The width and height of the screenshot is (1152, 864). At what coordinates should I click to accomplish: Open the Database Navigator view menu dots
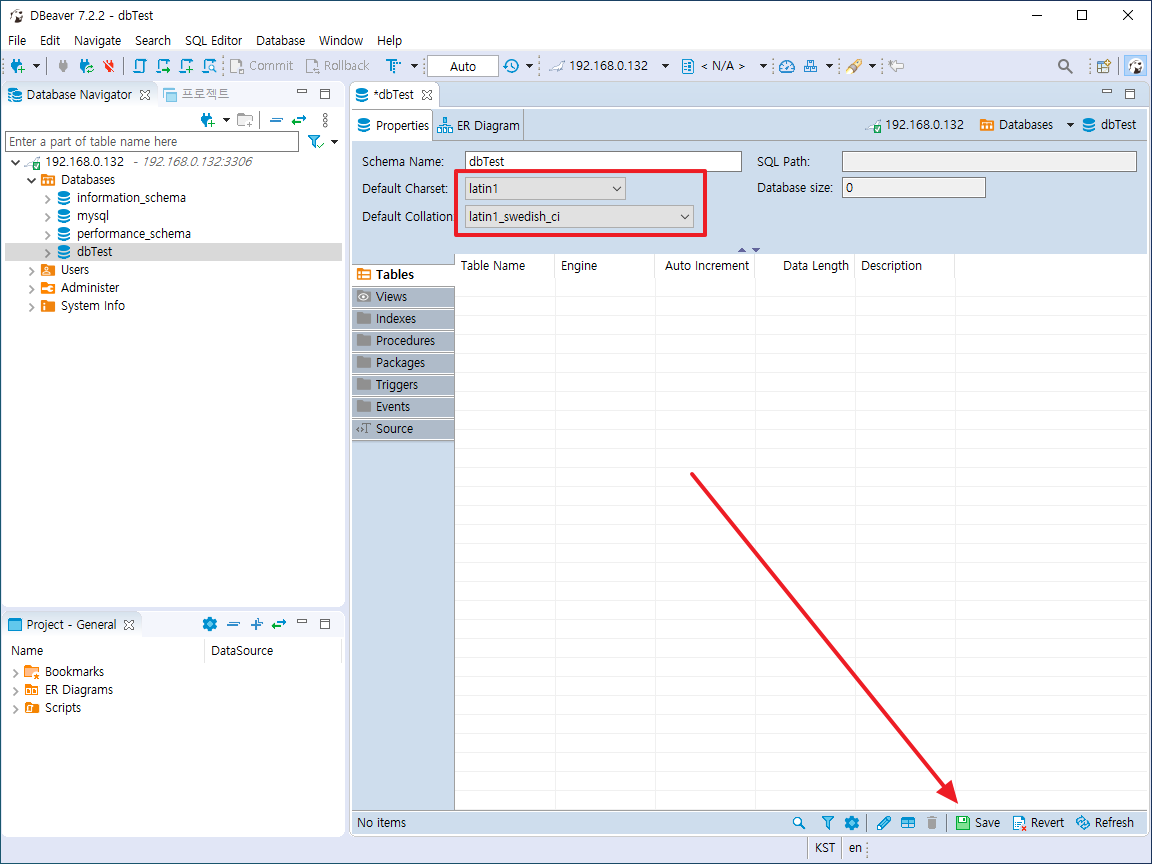pos(325,120)
